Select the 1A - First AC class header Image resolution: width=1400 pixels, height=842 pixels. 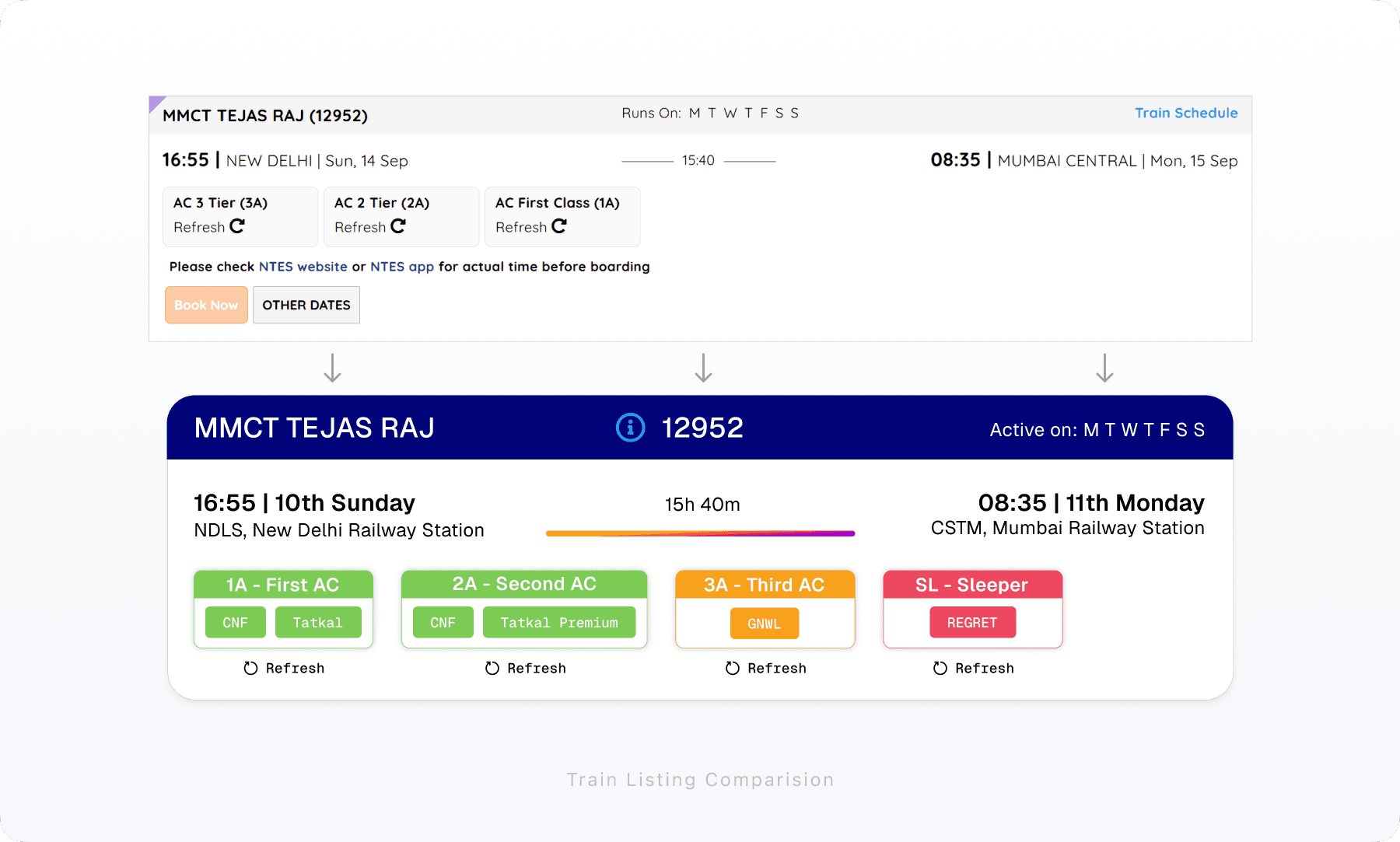click(x=283, y=585)
